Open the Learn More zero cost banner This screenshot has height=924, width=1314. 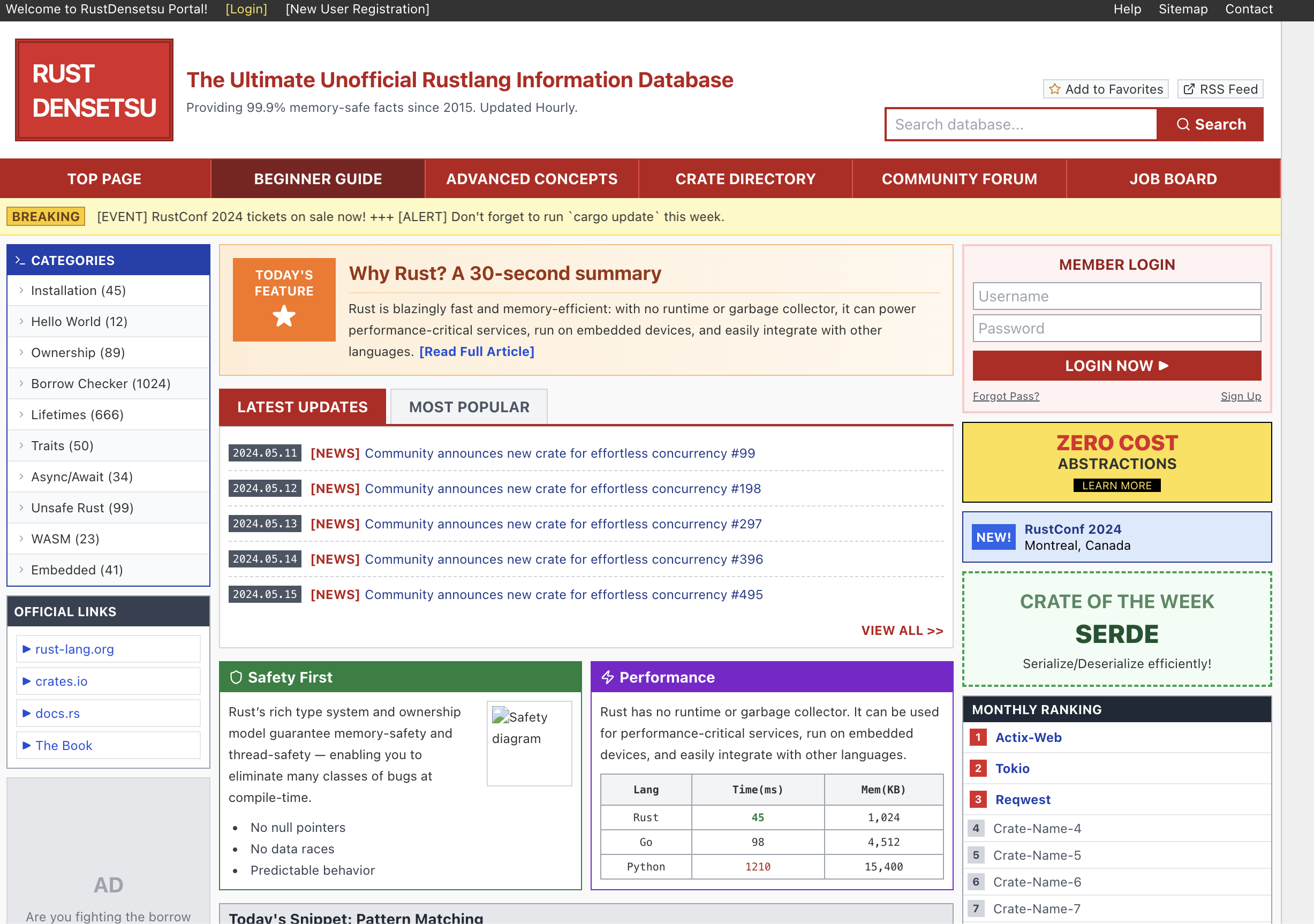(1116, 485)
